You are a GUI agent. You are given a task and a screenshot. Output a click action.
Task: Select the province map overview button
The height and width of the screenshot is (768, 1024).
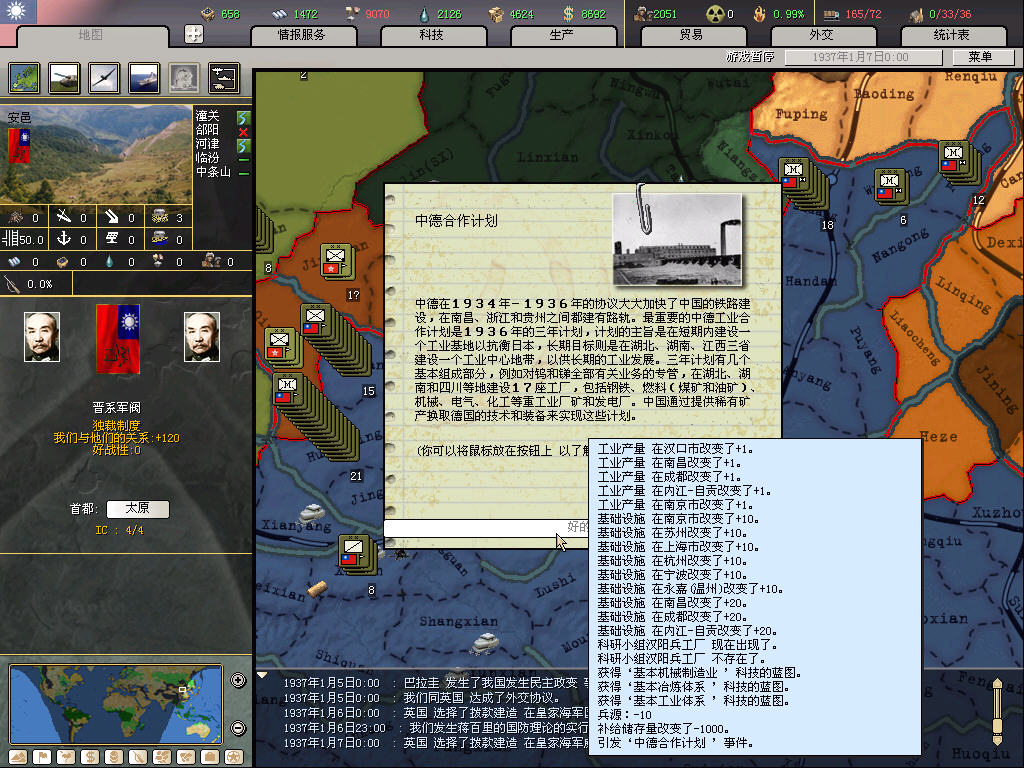point(25,77)
